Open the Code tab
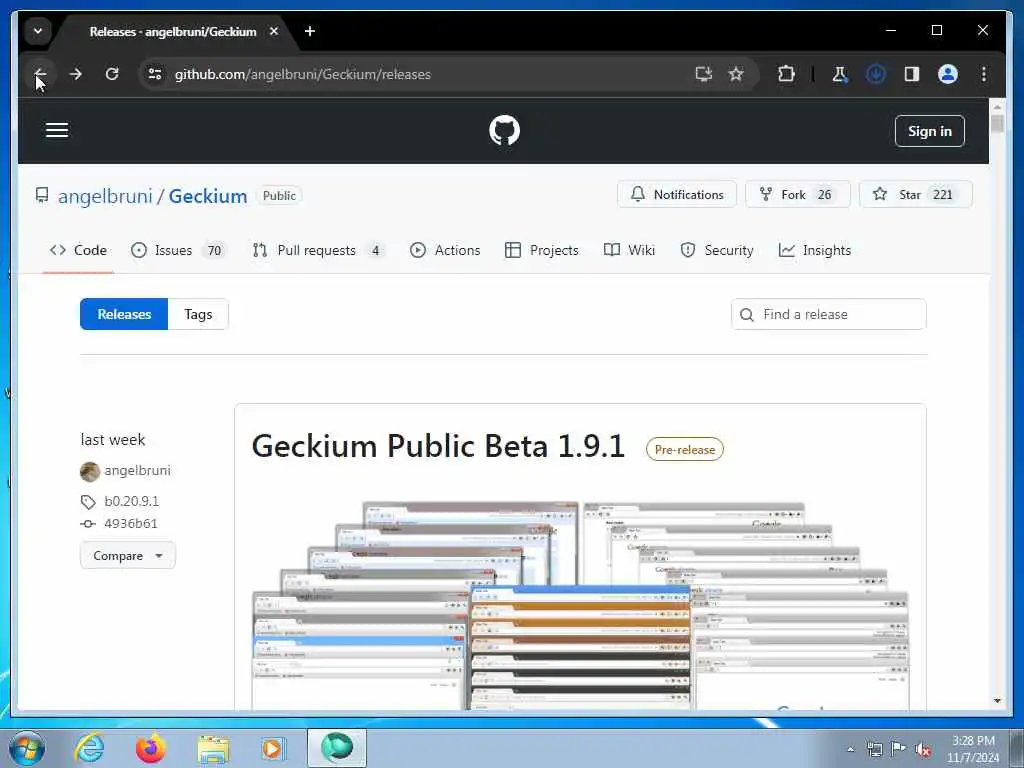Screen dimensions: 1024x768 click(78, 250)
